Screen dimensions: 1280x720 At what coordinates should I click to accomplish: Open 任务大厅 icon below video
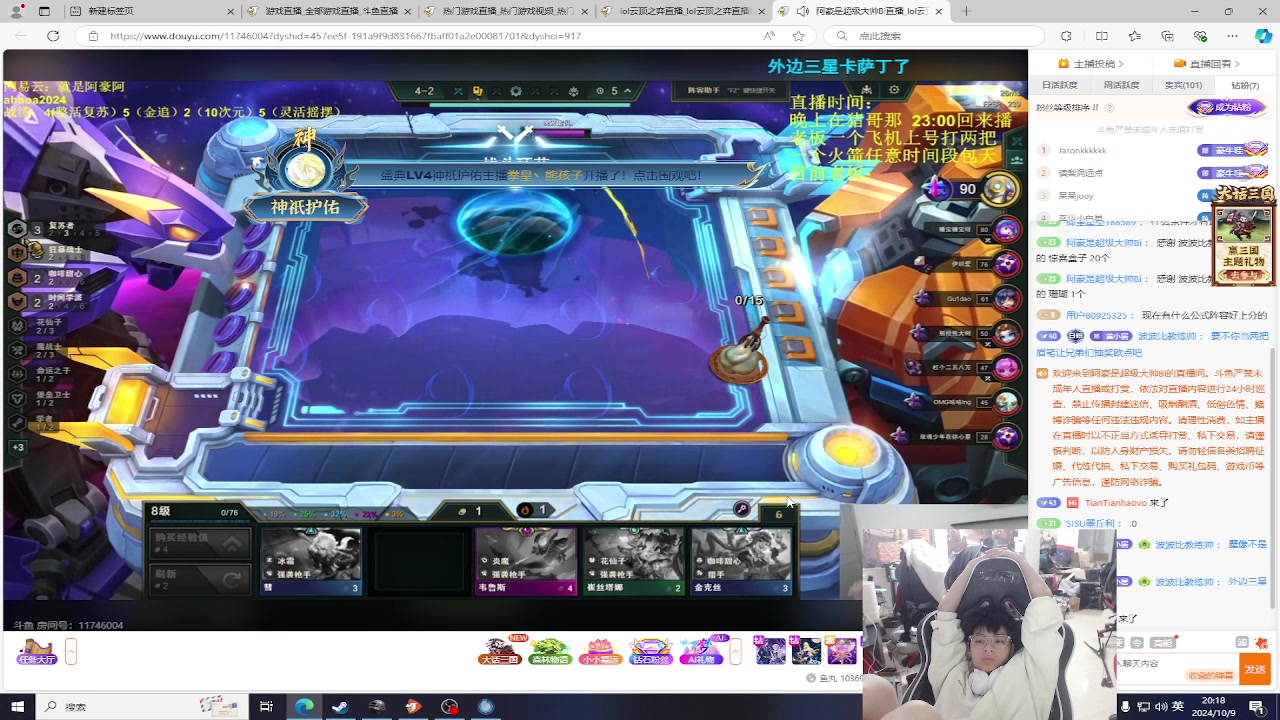point(36,652)
